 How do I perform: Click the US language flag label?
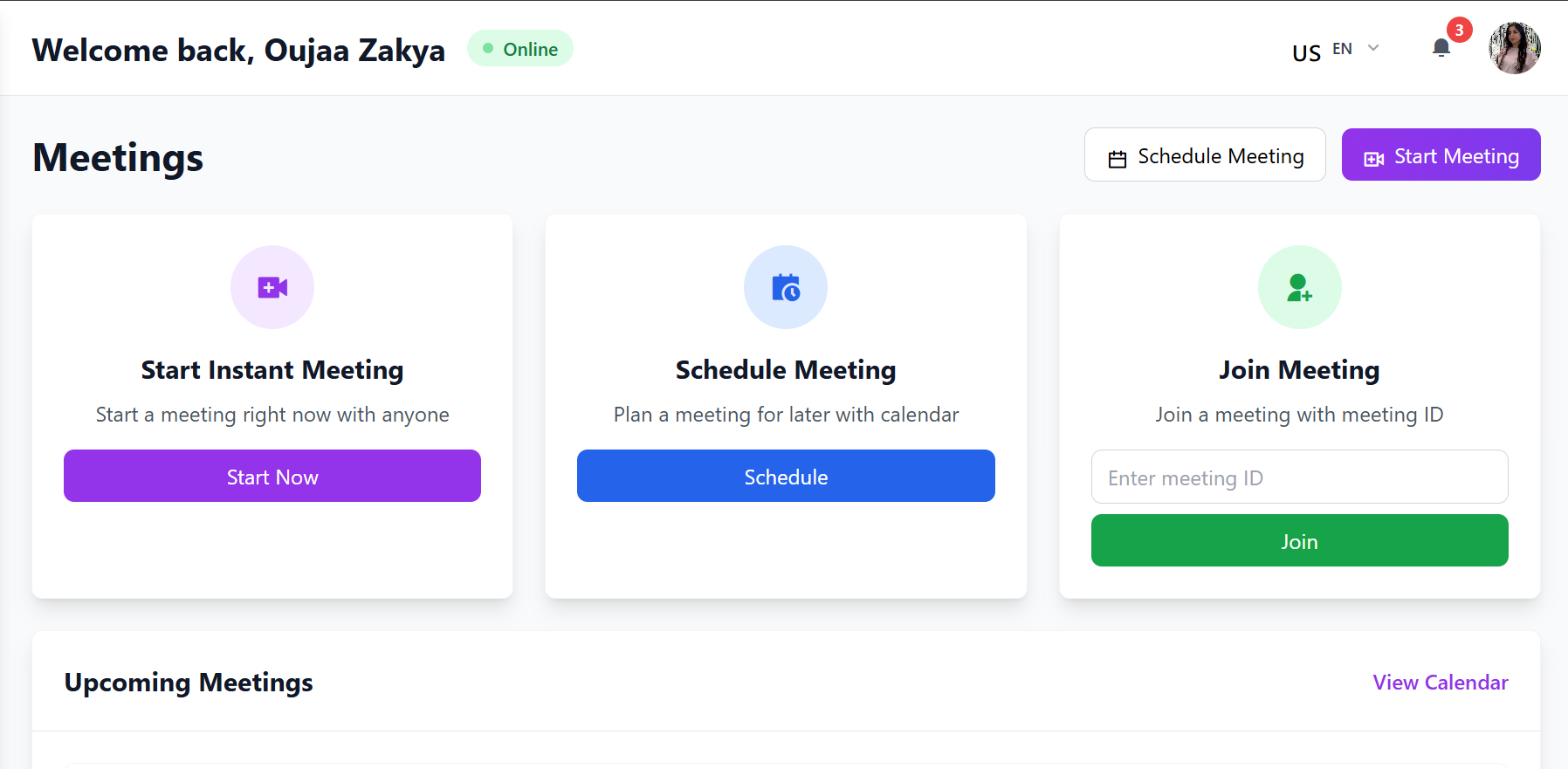[1306, 53]
